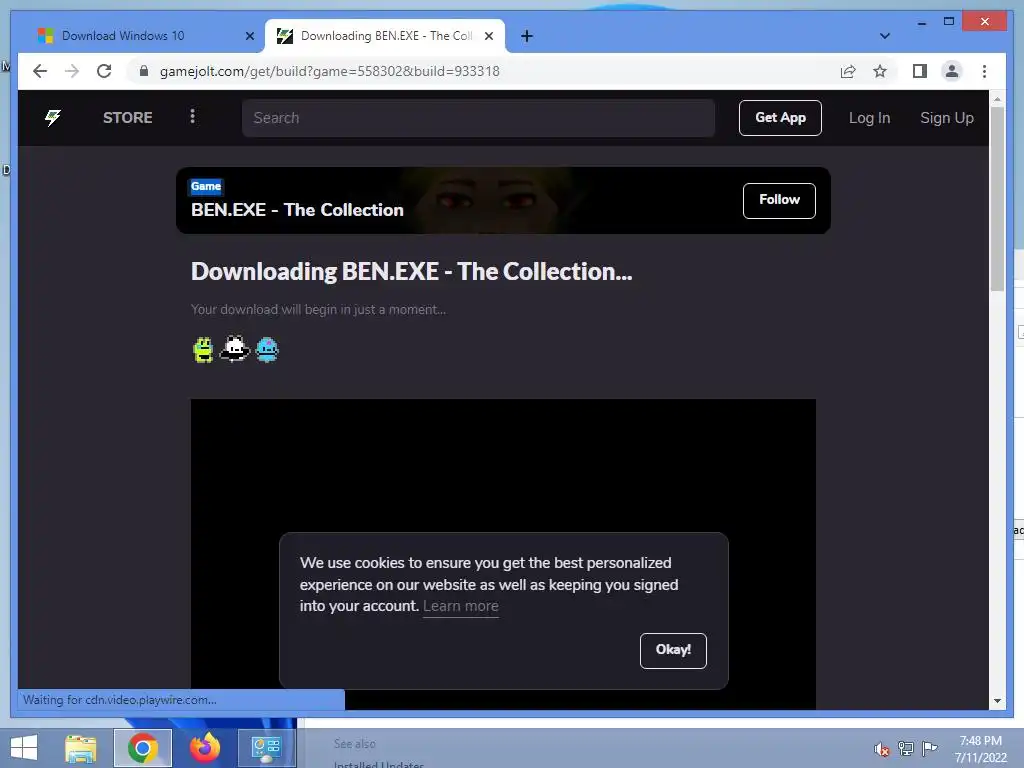The height and width of the screenshot is (768, 1024).
Task: Open the network tray icon
Action: (x=906, y=748)
